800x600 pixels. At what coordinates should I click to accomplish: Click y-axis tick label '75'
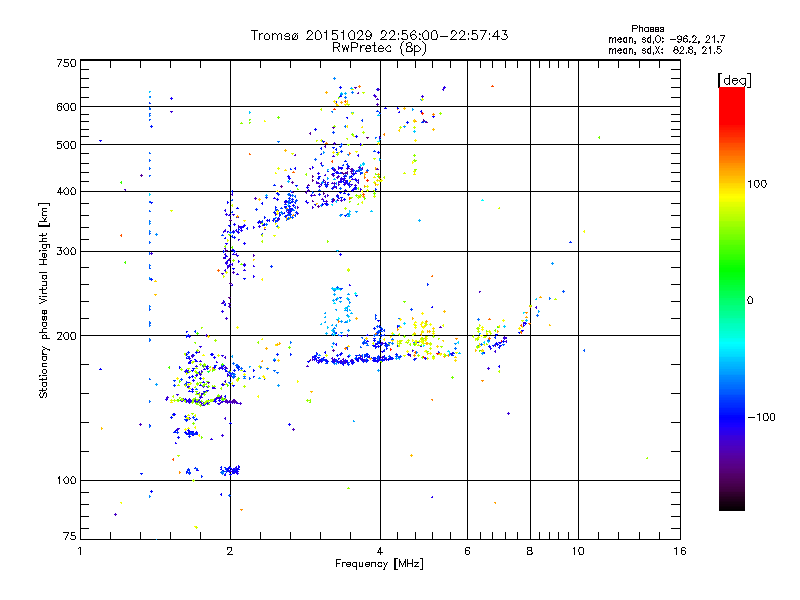(70, 536)
